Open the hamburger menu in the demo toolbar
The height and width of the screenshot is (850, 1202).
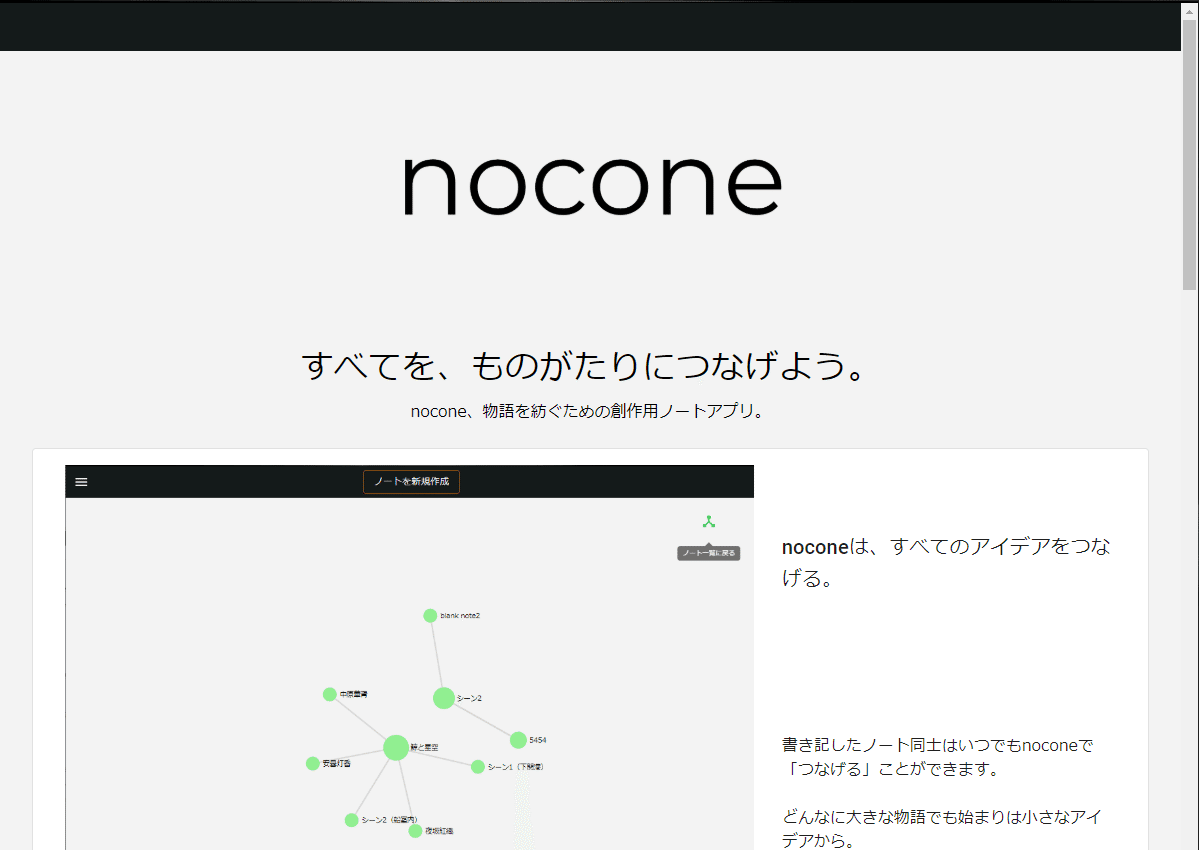click(x=80, y=481)
